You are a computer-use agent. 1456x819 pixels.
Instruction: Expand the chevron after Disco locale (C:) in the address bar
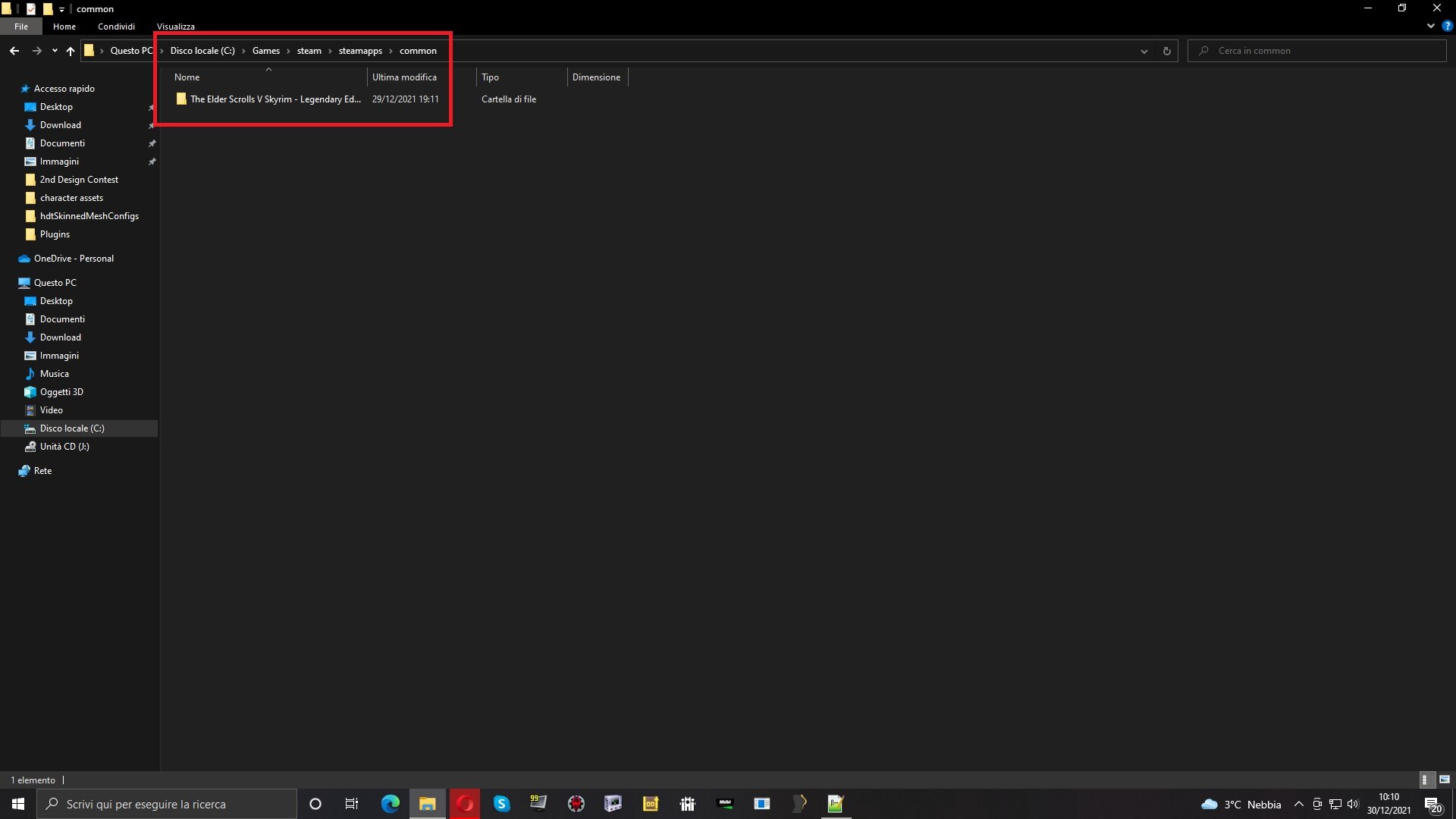point(243,51)
